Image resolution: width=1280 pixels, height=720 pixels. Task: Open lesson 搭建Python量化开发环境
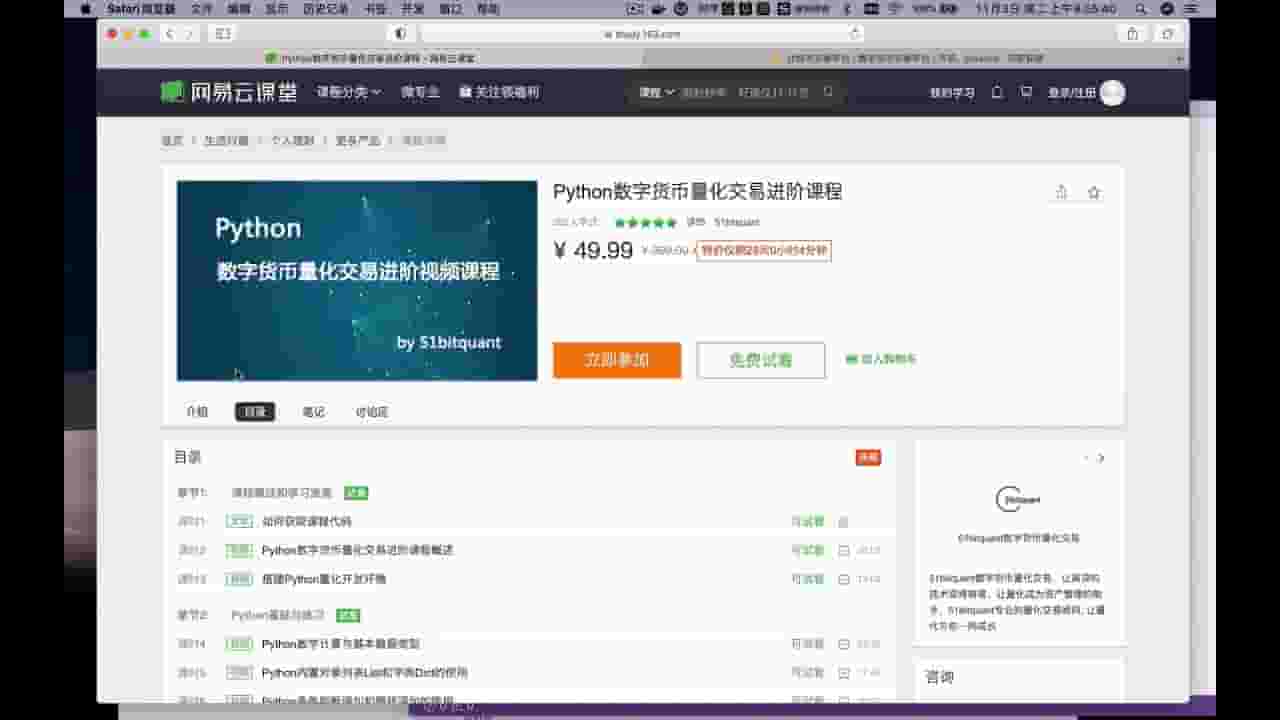coord(324,579)
